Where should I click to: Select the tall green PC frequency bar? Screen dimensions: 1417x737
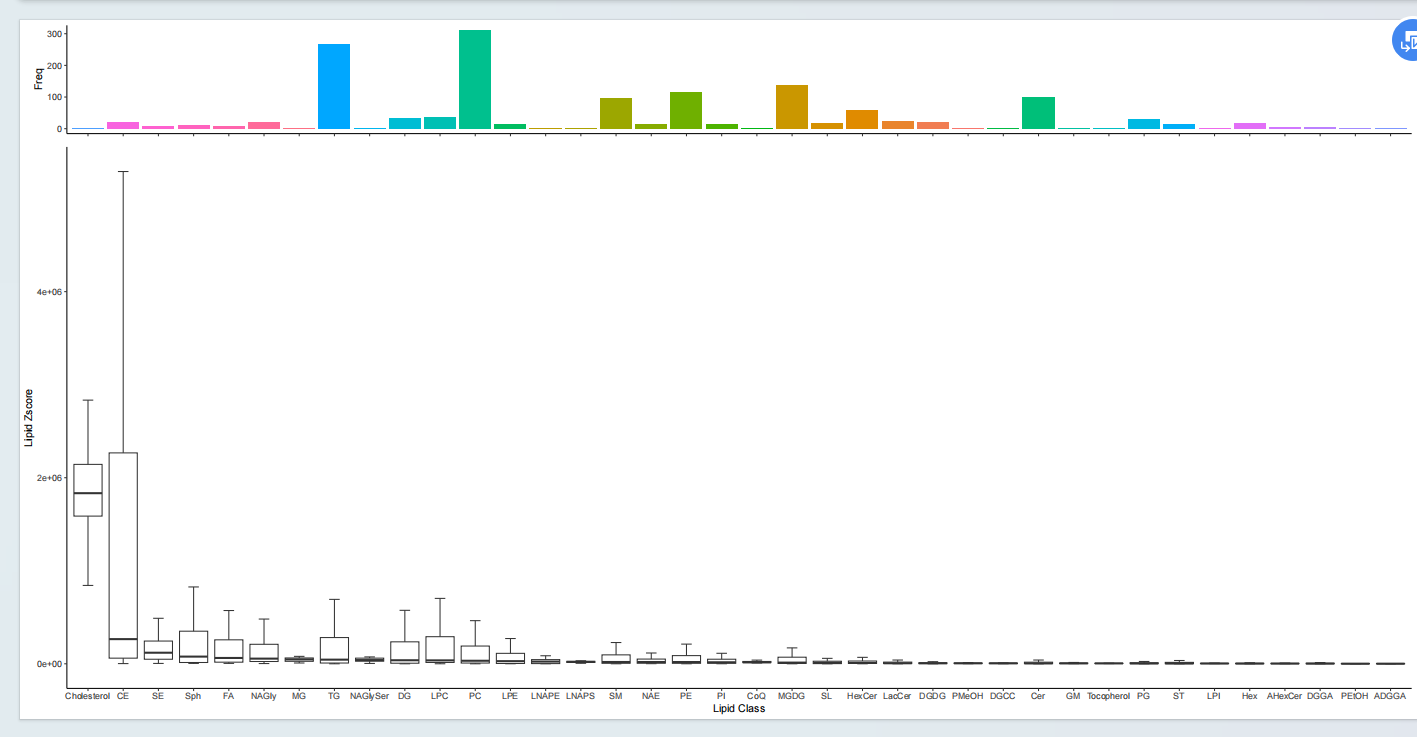click(x=475, y=80)
